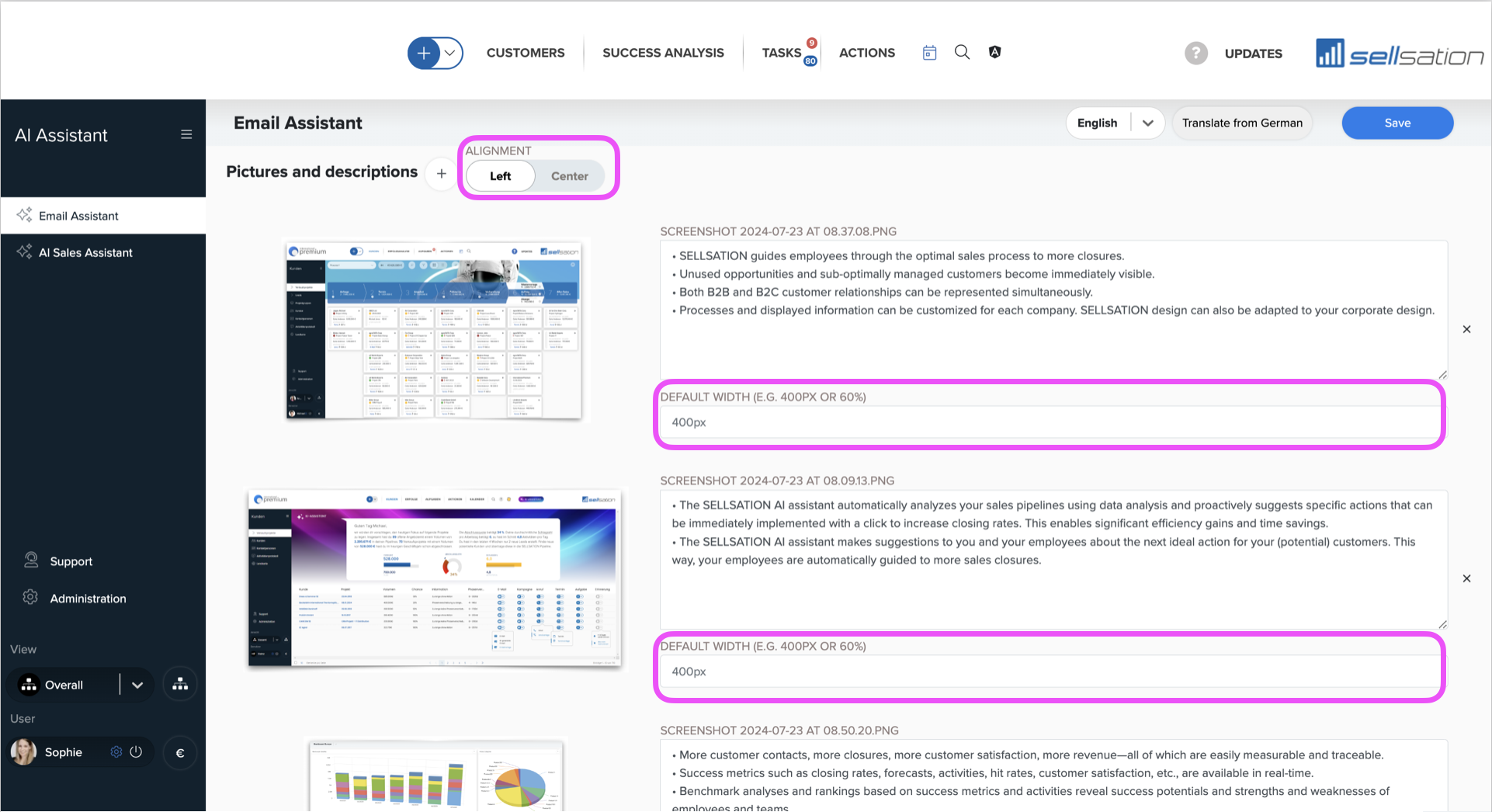The width and height of the screenshot is (1492, 812).
Task: Click the description text area for Screenshot 08.37.08
Action: pos(1053,310)
